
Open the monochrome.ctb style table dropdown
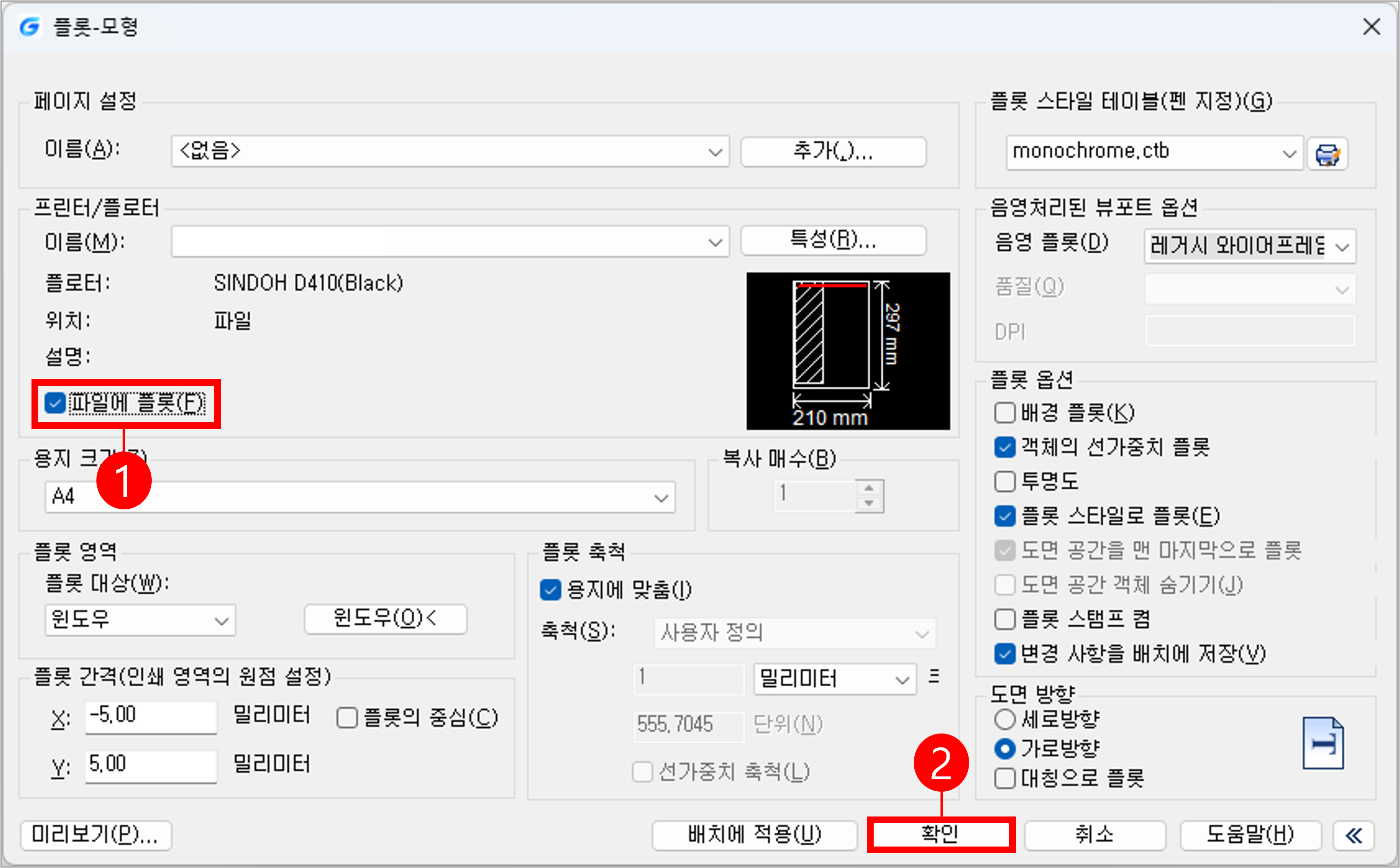[1155, 153]
